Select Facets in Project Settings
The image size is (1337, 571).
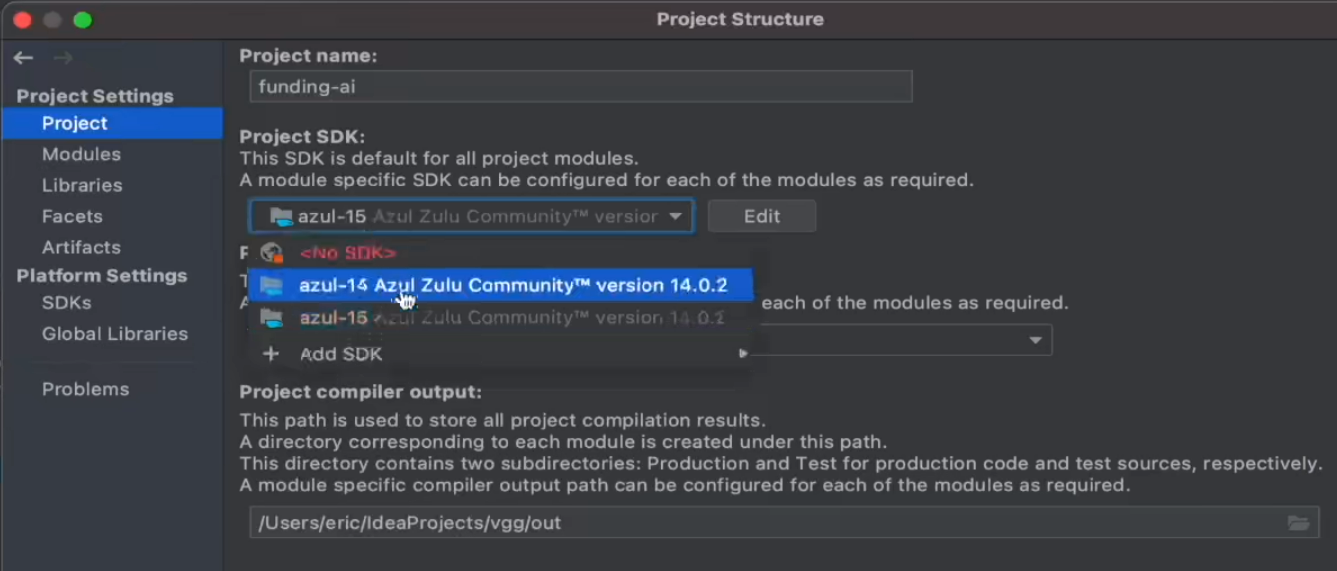coord(72,216)
